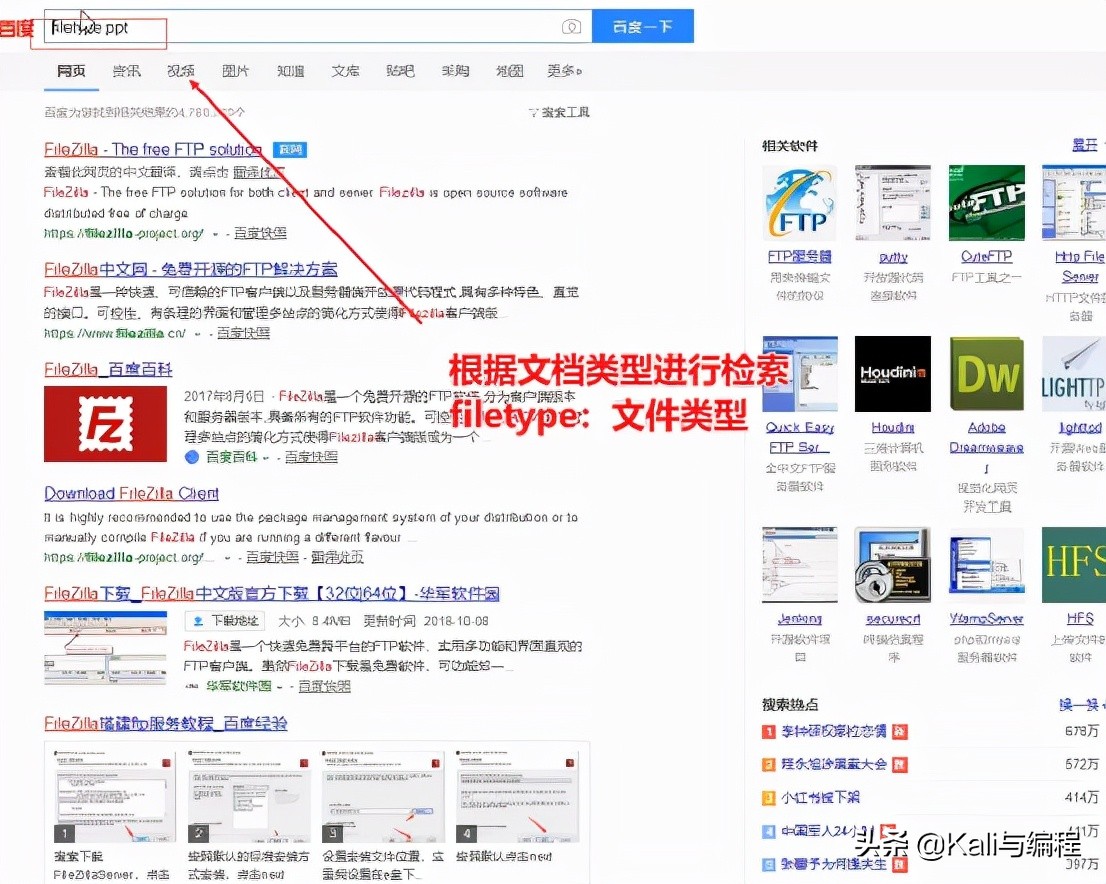The width and height of the screenshot is (1106, 884).
Task: Click the blue 百度百科 source icon
Action: 191,457
